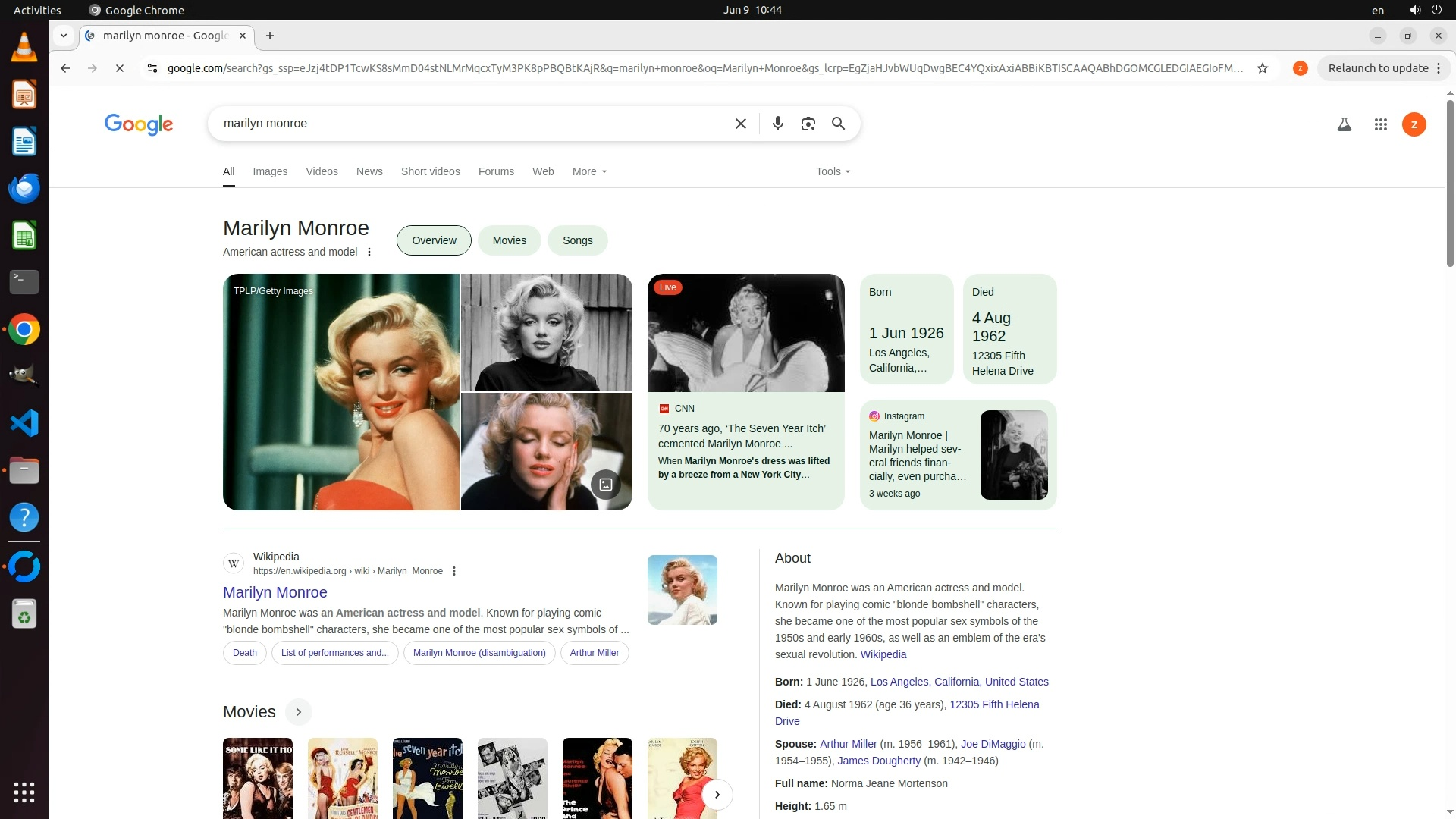Screen dimensions: 1456x819
Task: Open the Google apps grid icon
Action: (x=1380, y=124)
